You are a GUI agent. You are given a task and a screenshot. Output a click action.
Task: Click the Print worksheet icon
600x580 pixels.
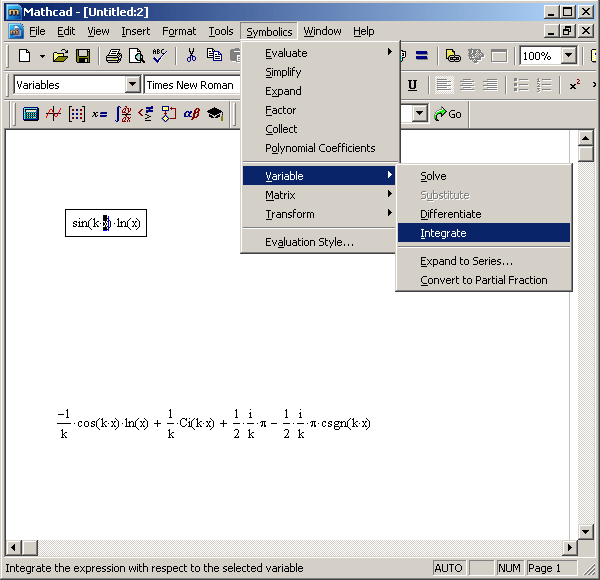pyautogui.click(x=114, y=56)
